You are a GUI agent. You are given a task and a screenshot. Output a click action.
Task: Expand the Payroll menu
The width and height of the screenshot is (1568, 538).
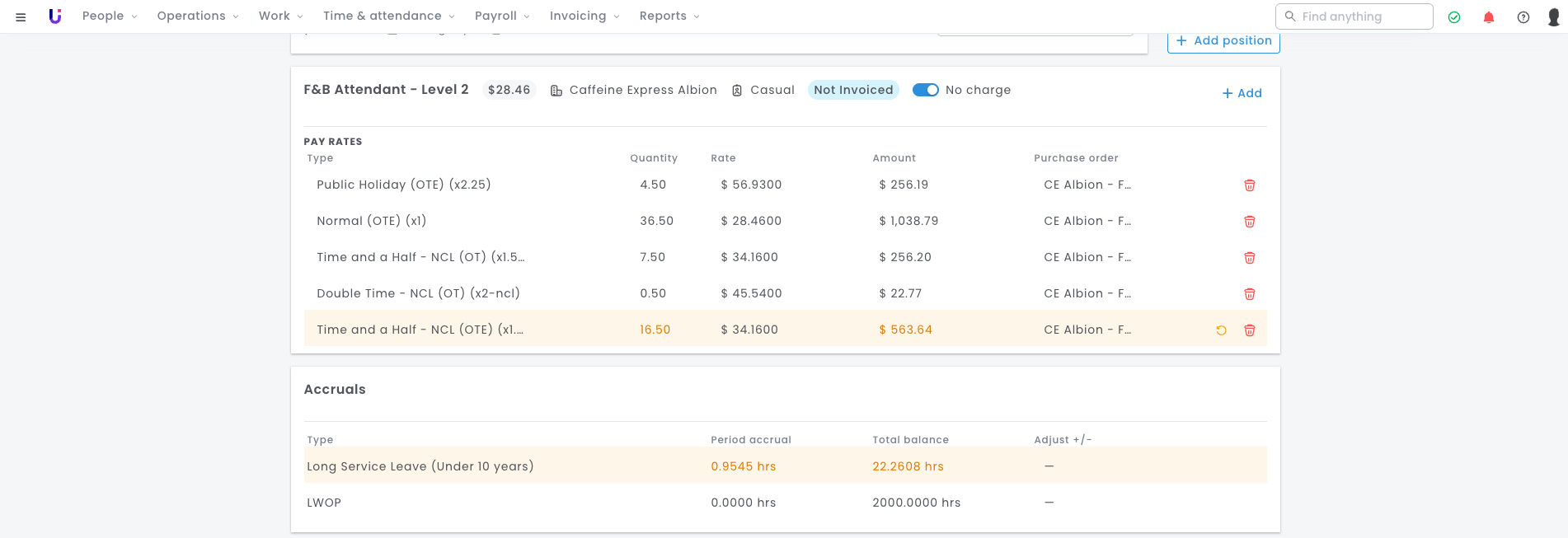502,16
